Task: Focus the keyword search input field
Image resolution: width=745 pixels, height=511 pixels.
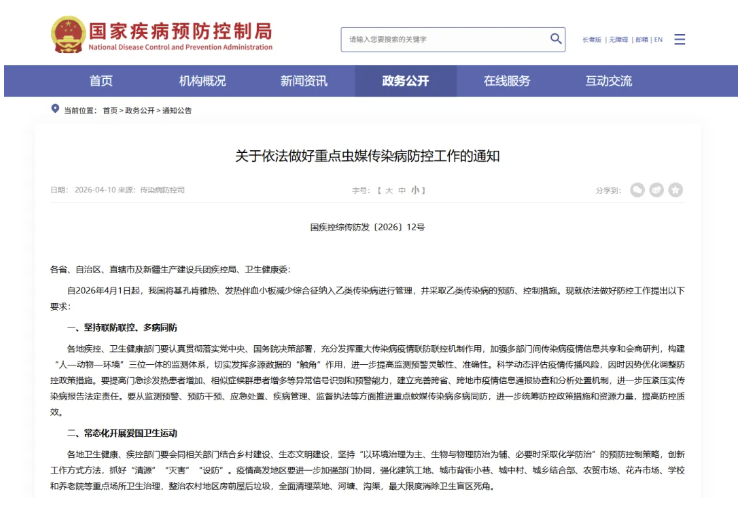Action: click(443, 39)
